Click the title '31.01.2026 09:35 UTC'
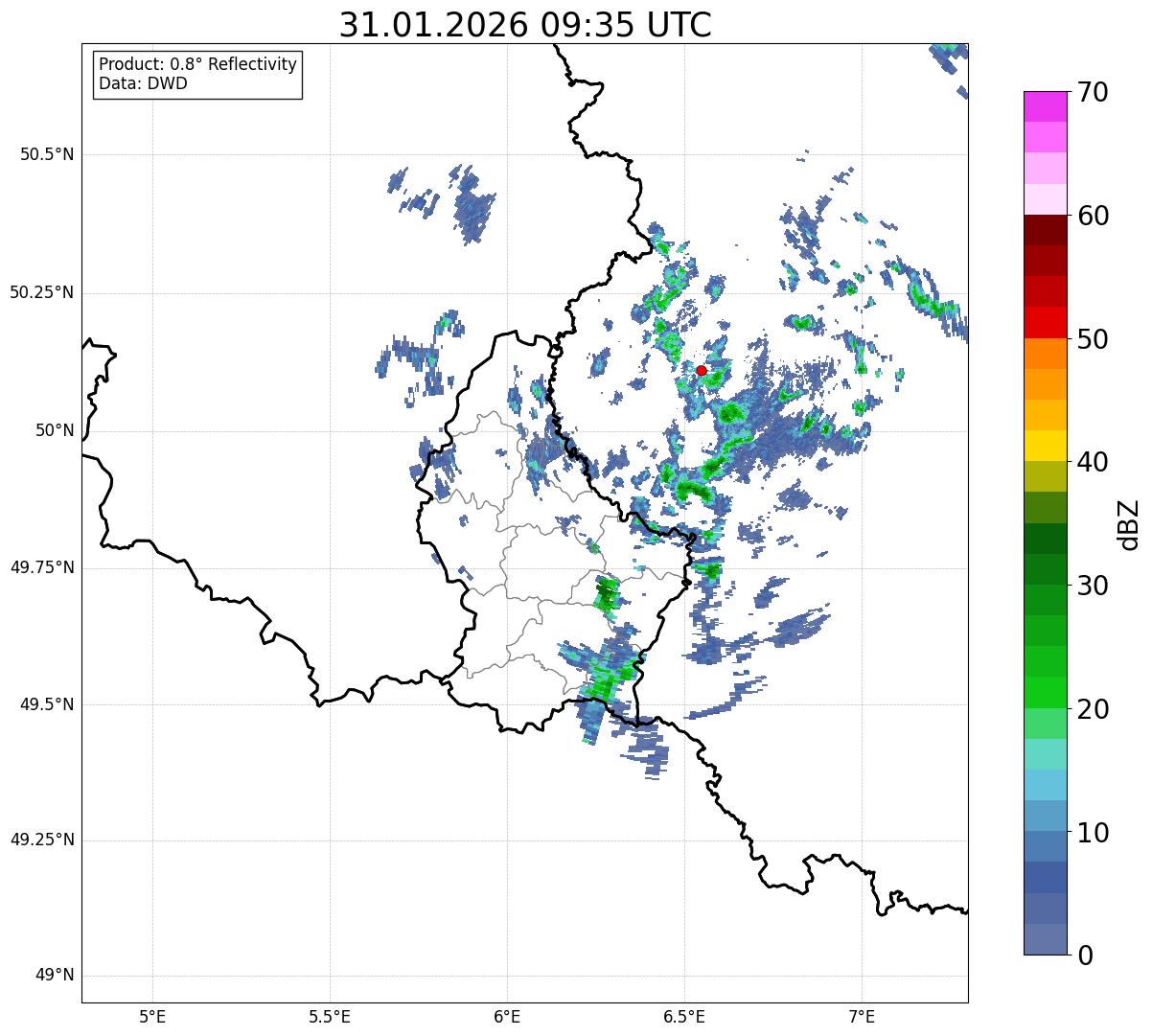The height and width of the screenshot is (1036, 1152). pyautogui.click(x=525, y=25)
